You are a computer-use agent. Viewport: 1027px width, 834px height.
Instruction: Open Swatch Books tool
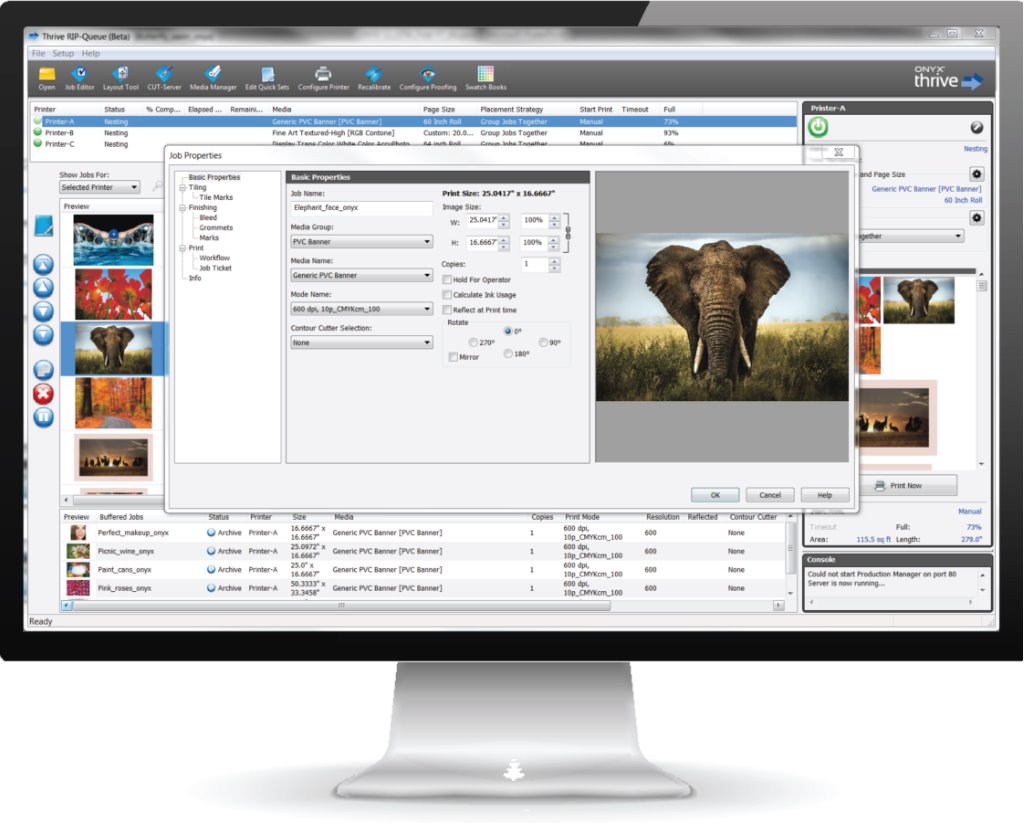point(485,78)
